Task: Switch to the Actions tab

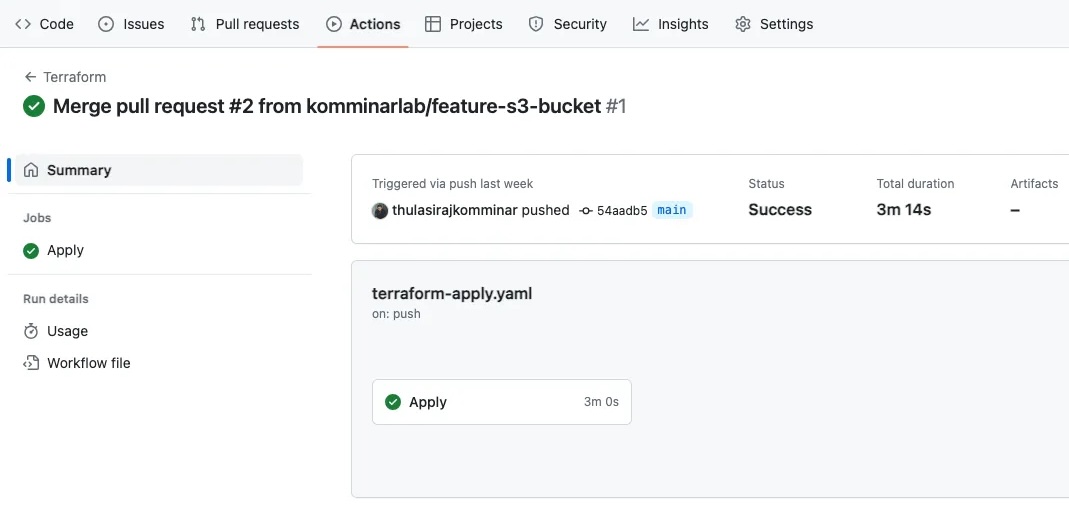Action: 363,24
